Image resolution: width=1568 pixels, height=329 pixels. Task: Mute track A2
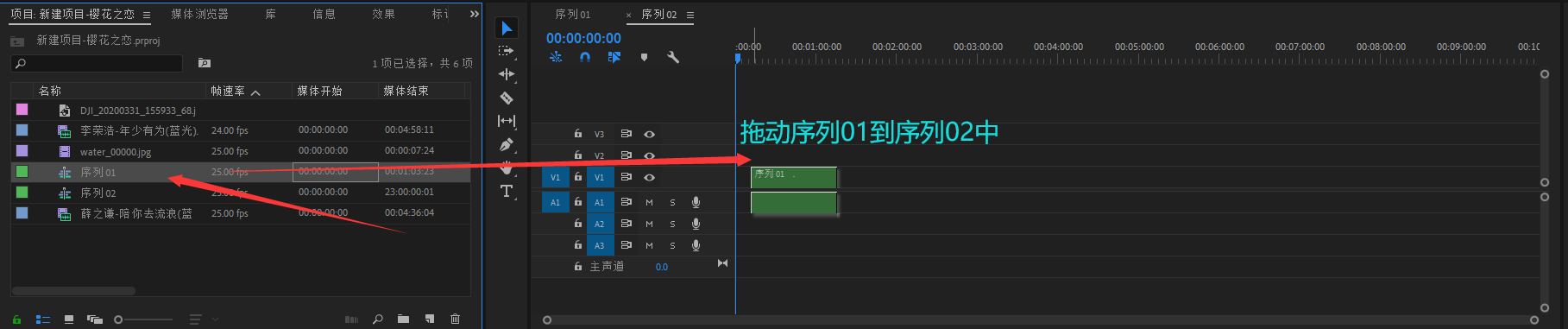[x=649, y=224]
